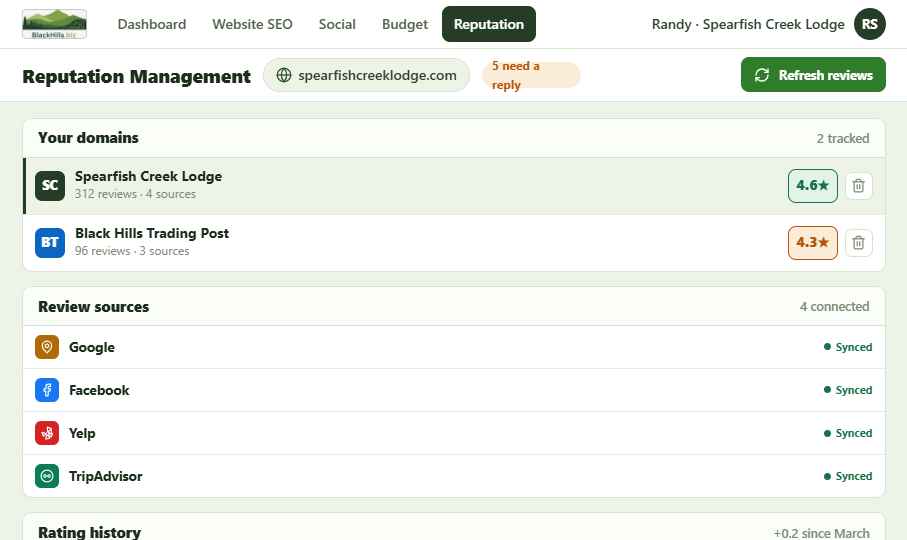Click the 4.6 star rating badge
Image resolution: width=907 pixels, height=540 pixels.
(812, 186)
